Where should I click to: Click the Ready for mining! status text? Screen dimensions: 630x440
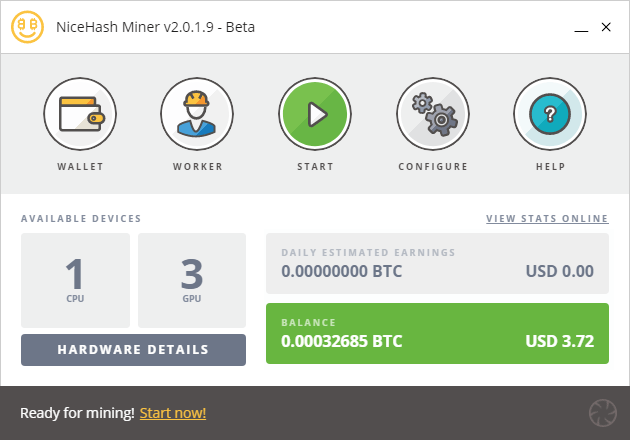[77, 413]
